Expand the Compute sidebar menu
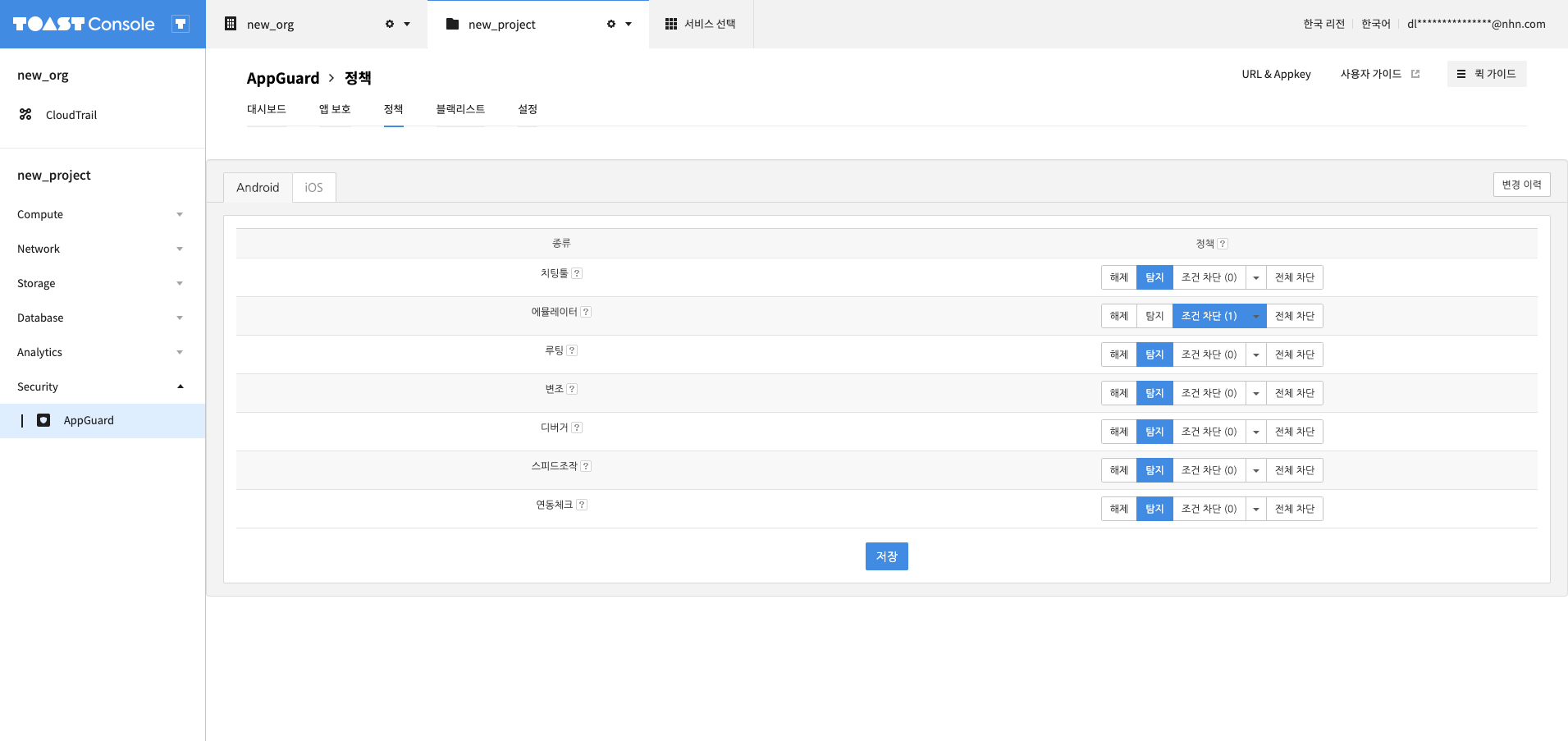Image resolution: width=1568 pixels, height=741 pixels. [103, 214]
